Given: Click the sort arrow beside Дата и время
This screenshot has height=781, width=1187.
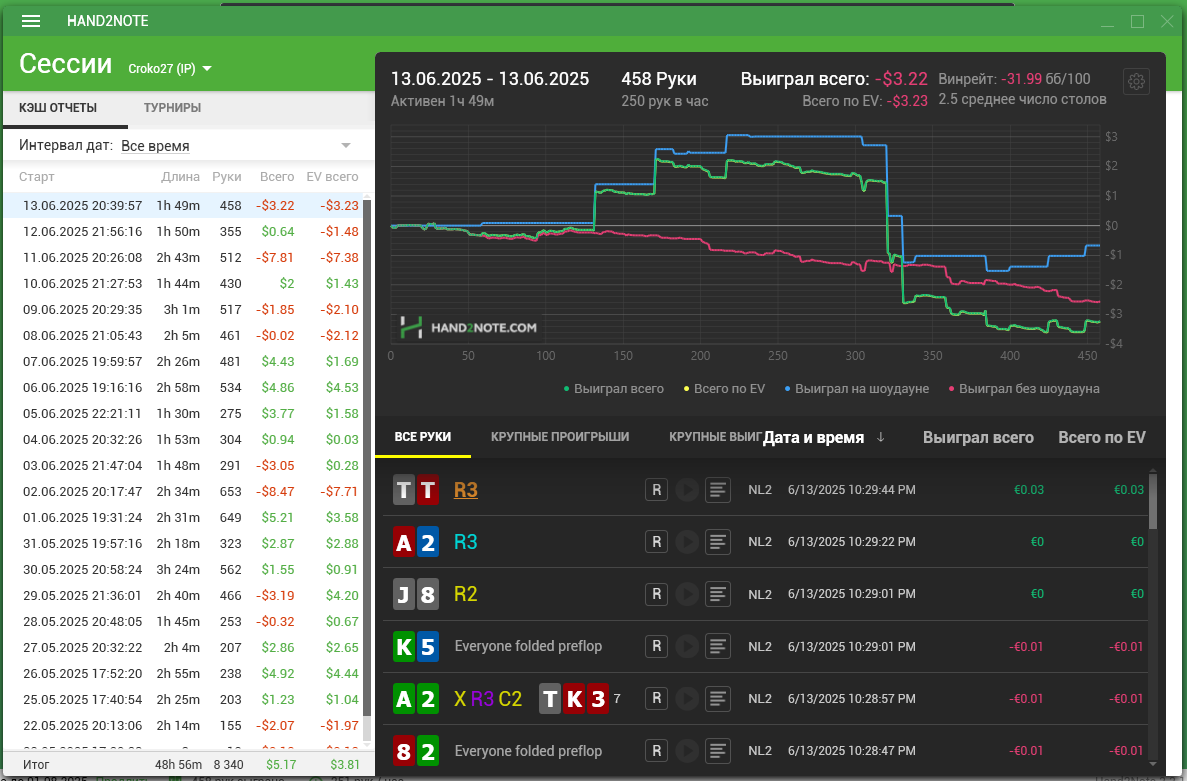Looking at the screenshot, I should coord(880,437).
